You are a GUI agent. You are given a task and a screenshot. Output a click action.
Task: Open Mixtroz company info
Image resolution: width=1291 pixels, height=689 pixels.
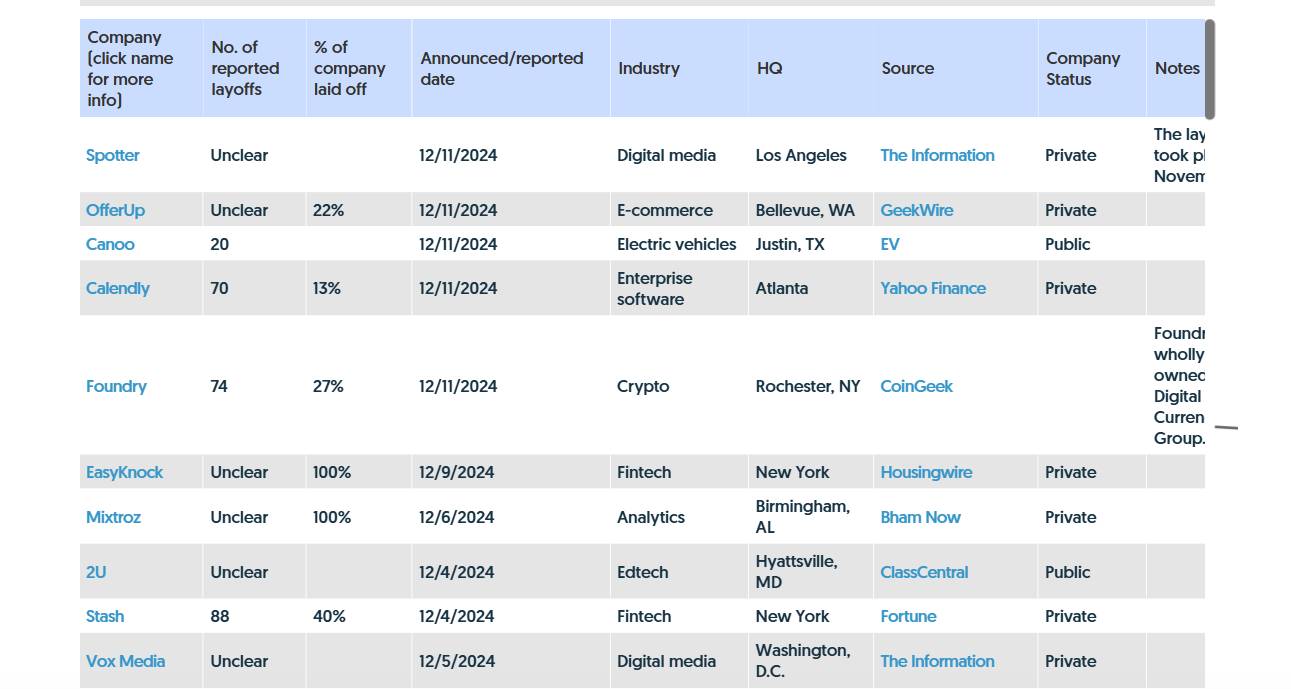(113, 517)
